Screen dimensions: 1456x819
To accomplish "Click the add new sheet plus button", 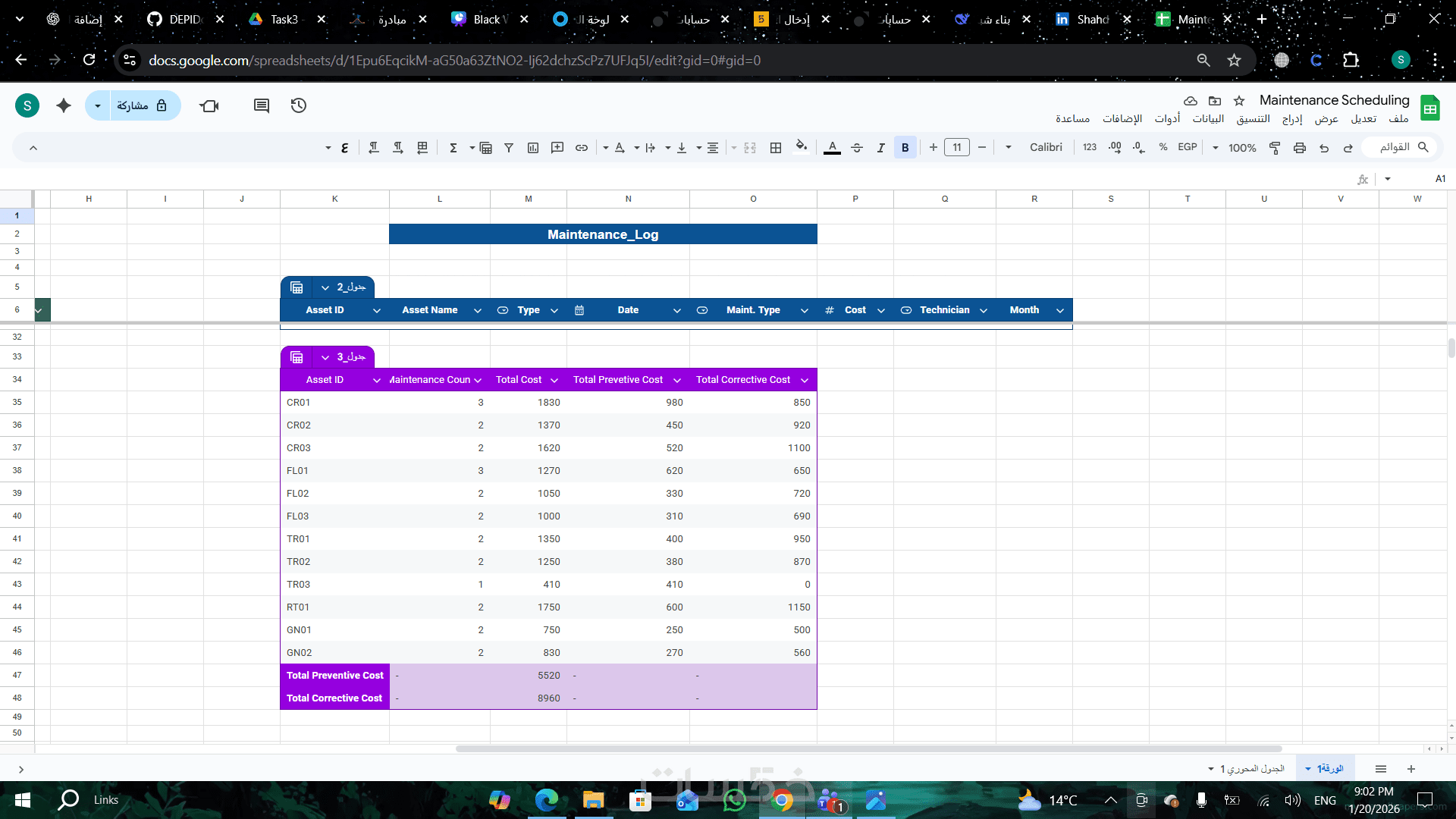I will 1411,769.
